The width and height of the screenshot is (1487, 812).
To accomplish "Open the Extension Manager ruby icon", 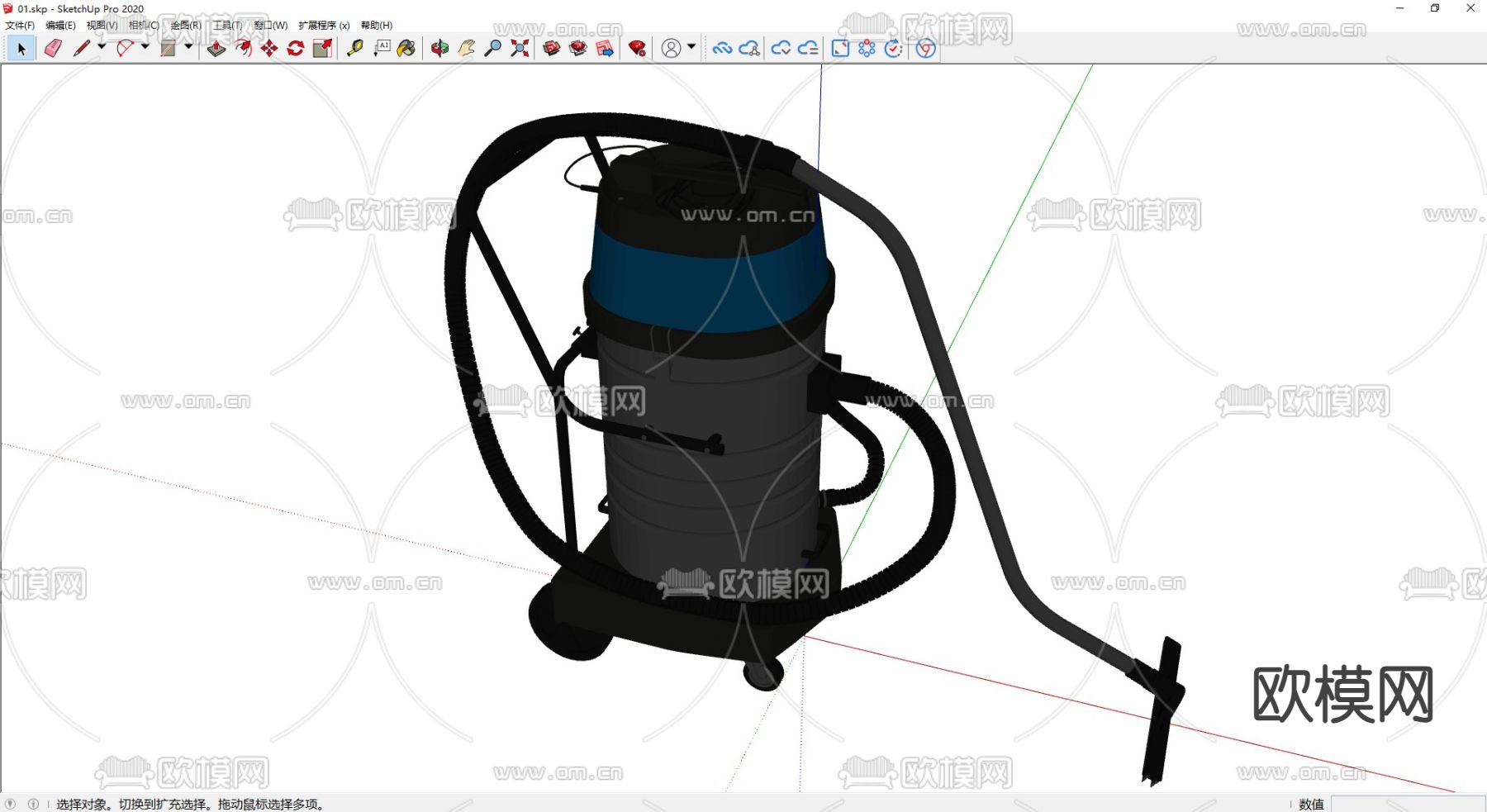I will click(637, 49).
